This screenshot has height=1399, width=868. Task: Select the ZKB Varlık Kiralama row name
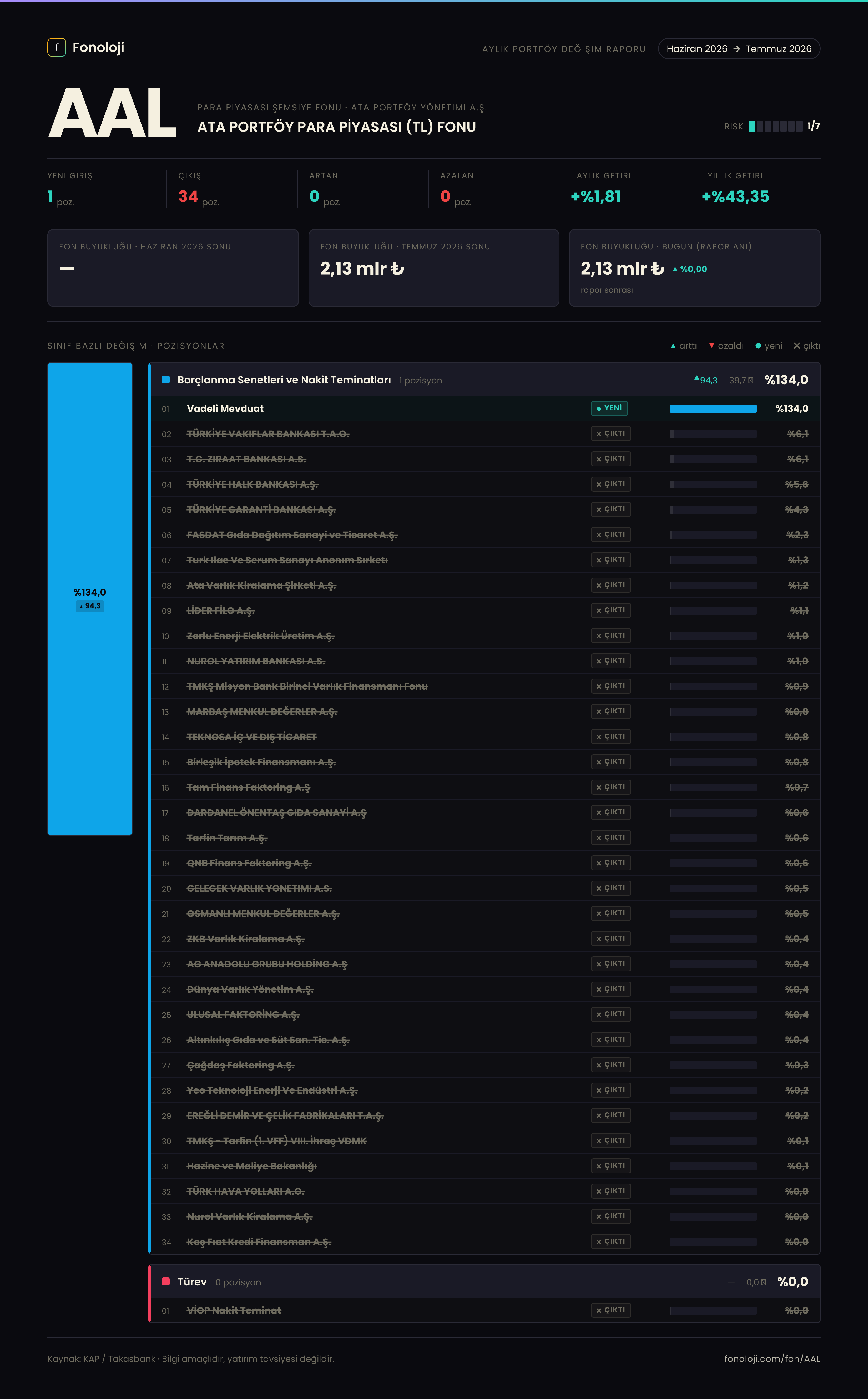point(246,939)
